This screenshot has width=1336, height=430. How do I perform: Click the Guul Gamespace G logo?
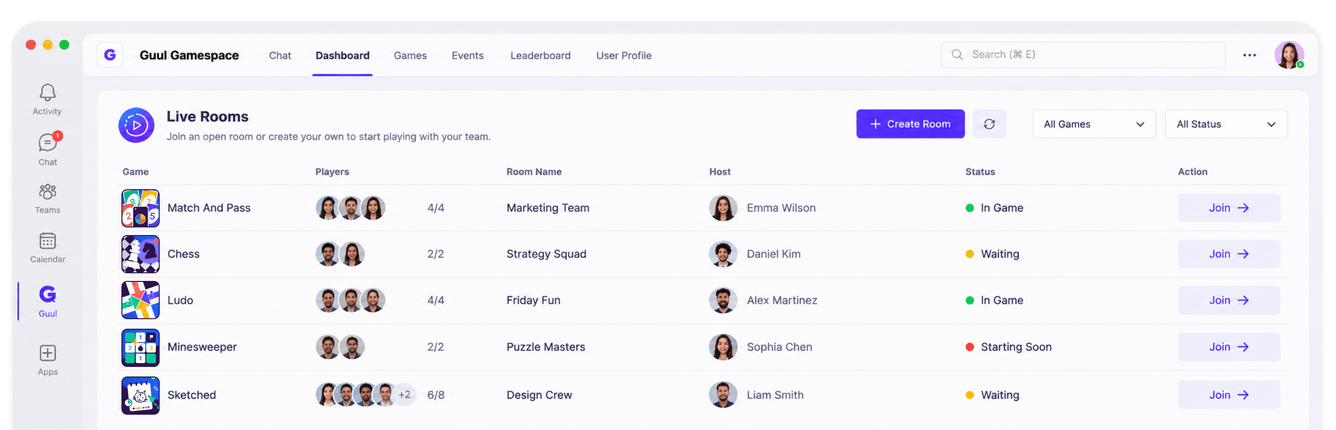tap(110, 55)
